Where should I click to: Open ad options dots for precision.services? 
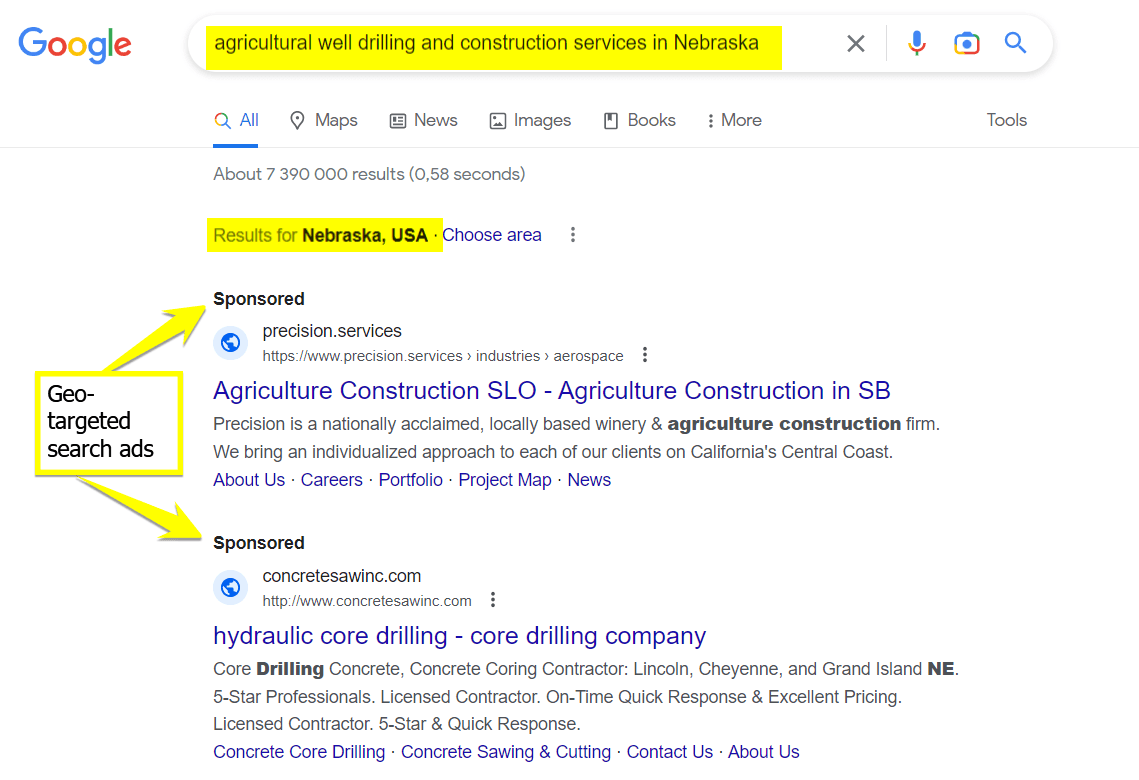pyautogui.click(x=644, y=355)
